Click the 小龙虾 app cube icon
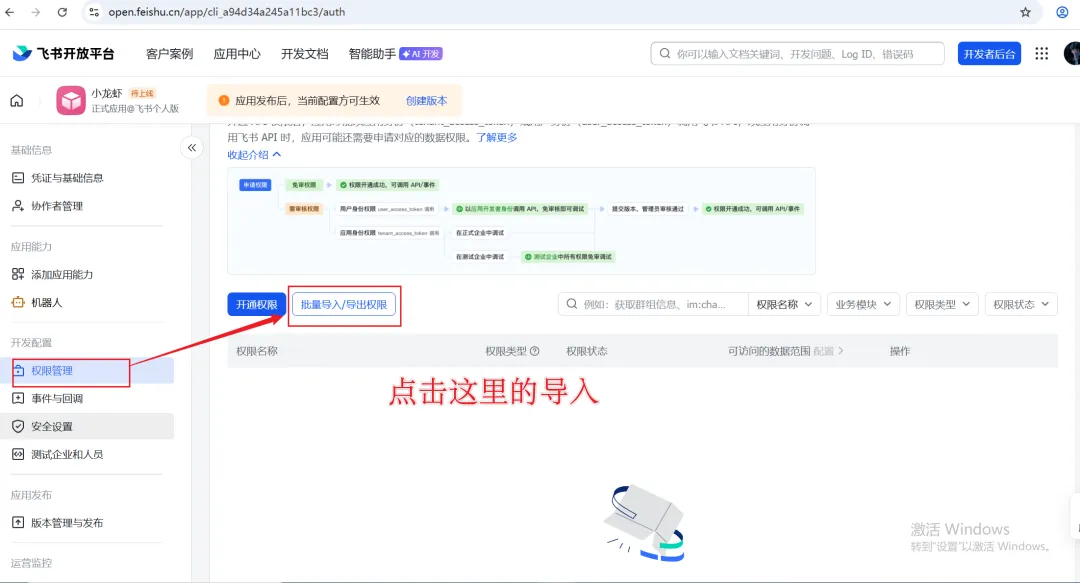The image size is (1080, 583). click(x=70, y=101)
